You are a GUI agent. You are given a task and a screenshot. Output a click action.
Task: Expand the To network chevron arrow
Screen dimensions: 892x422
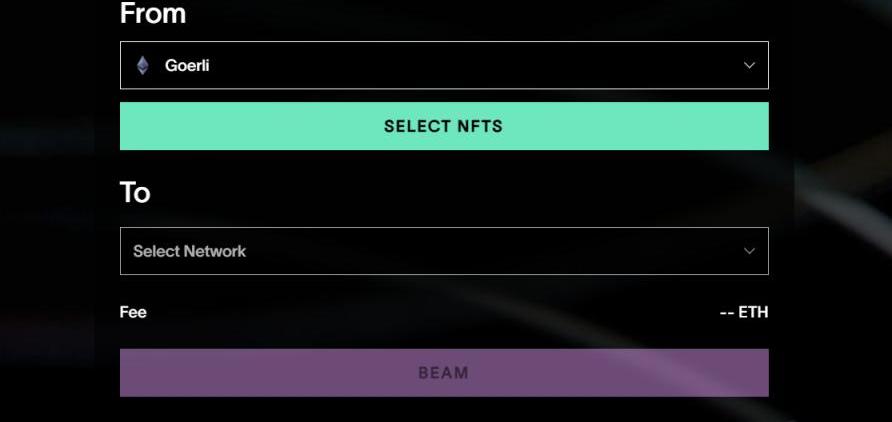[749, 251]
